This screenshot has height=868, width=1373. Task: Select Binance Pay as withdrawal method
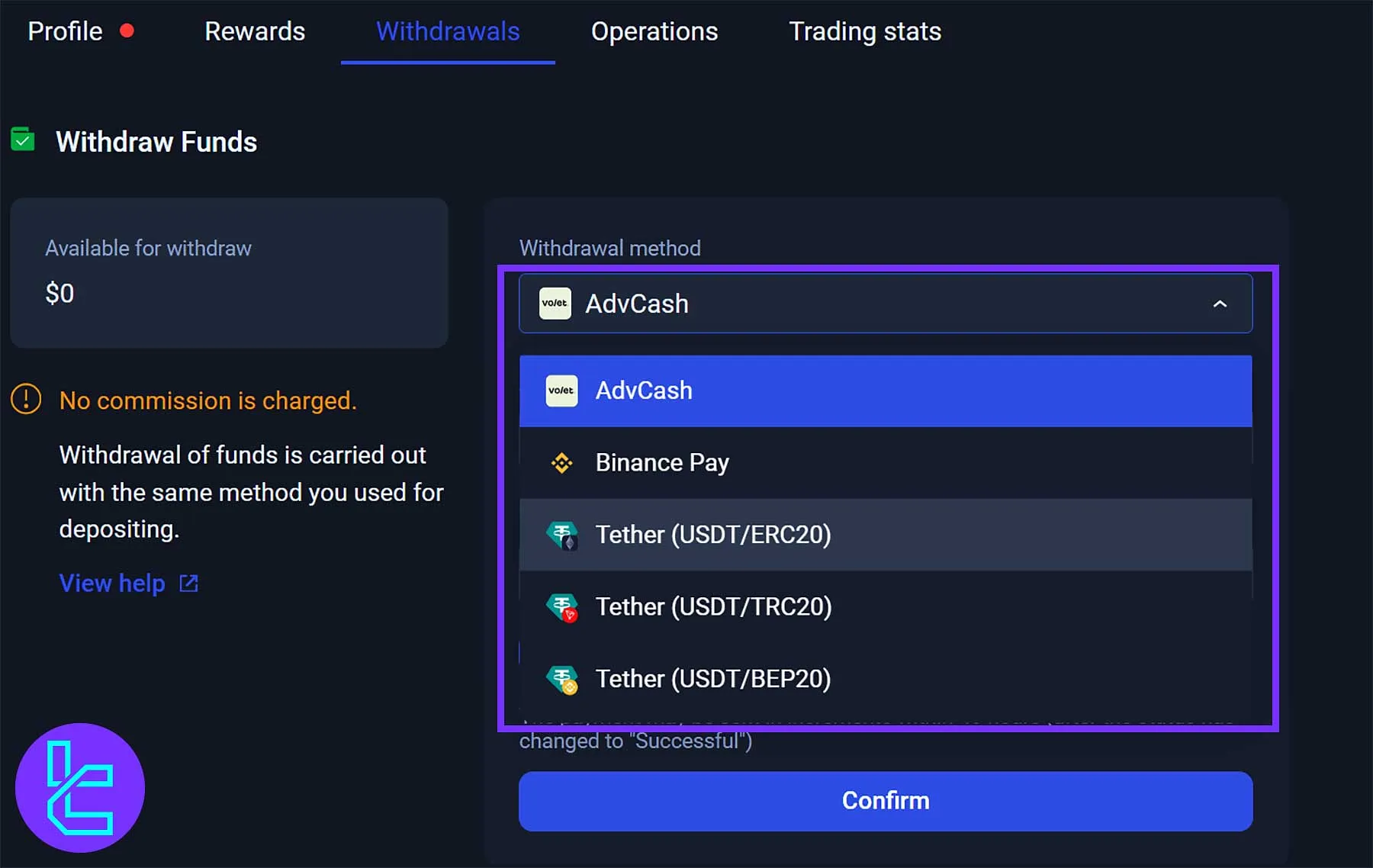tap(662, 463)
